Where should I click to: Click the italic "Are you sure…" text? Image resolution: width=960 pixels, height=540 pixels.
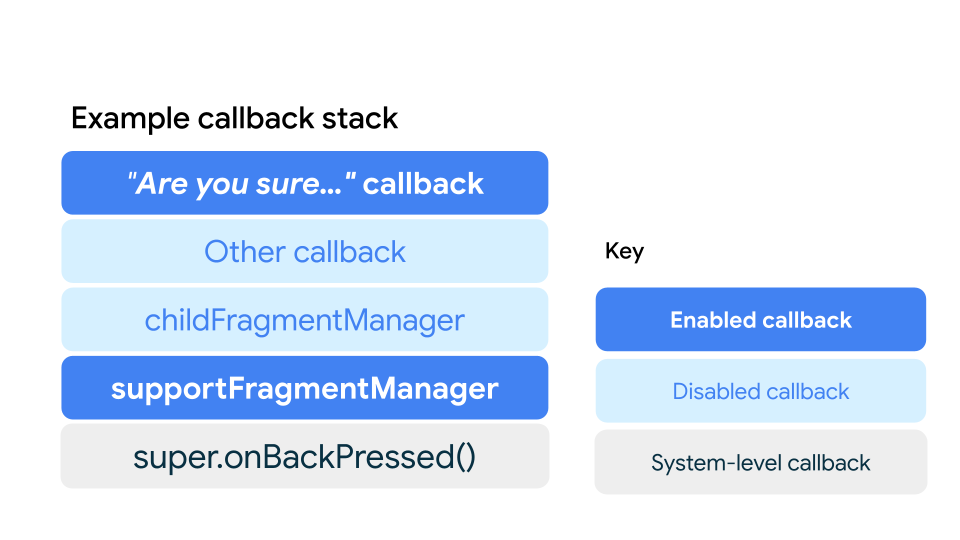click(240, 183)
